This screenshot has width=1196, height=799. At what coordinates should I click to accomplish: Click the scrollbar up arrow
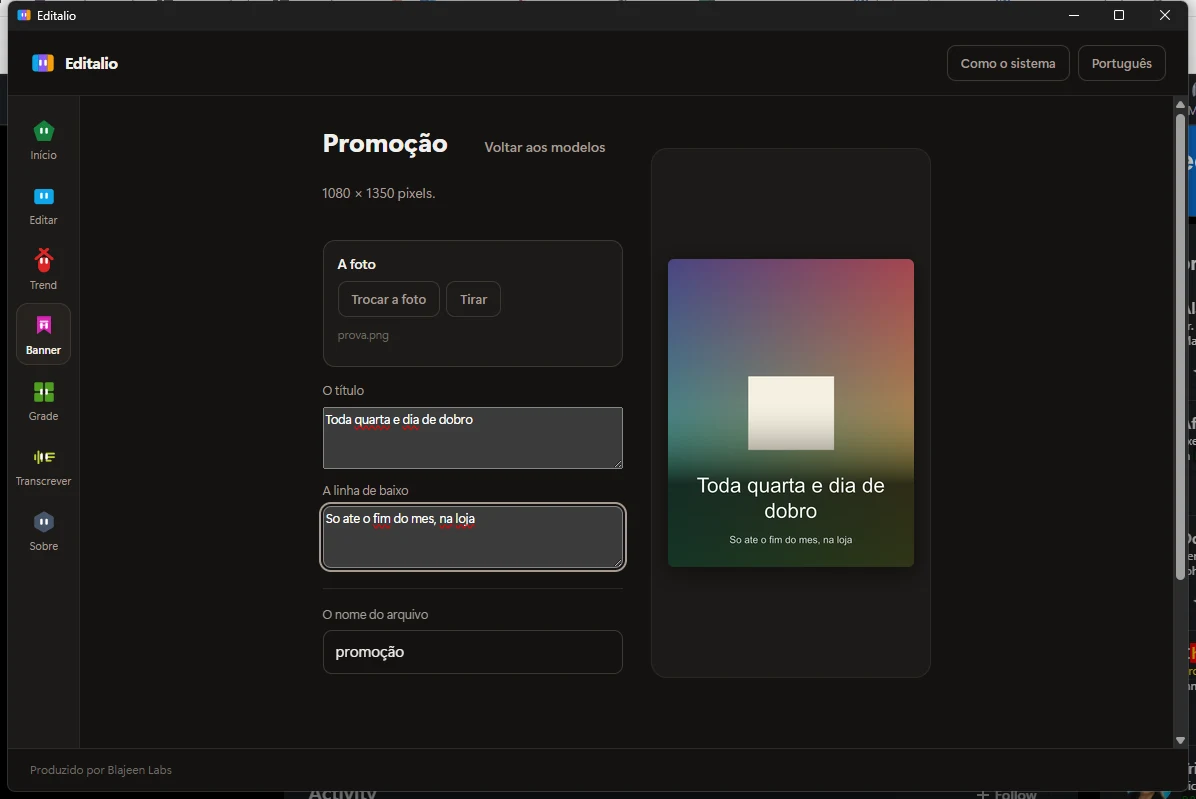coord(1180,104)
